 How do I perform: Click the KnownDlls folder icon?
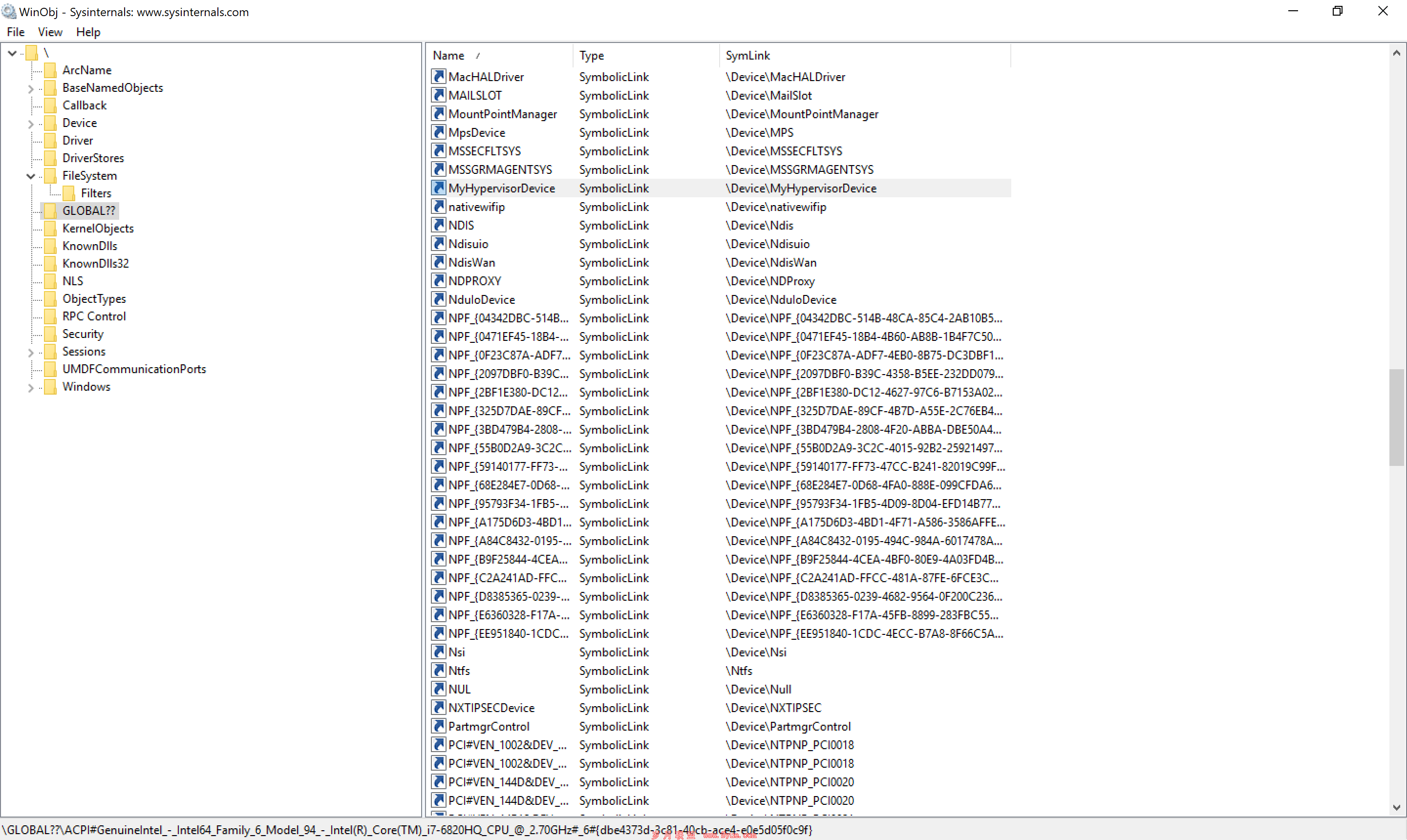50,246
